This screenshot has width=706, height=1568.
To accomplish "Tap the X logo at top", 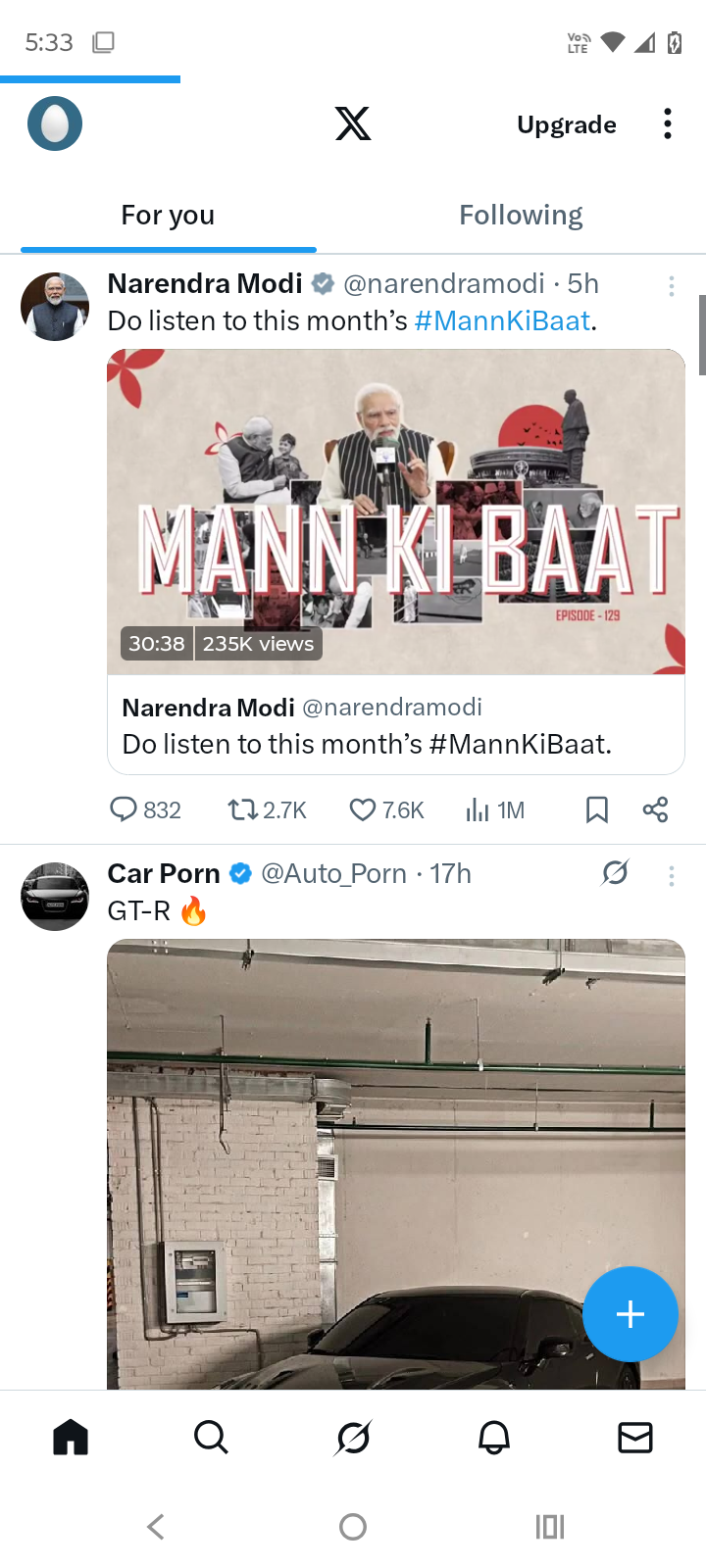I will [353, 123].
